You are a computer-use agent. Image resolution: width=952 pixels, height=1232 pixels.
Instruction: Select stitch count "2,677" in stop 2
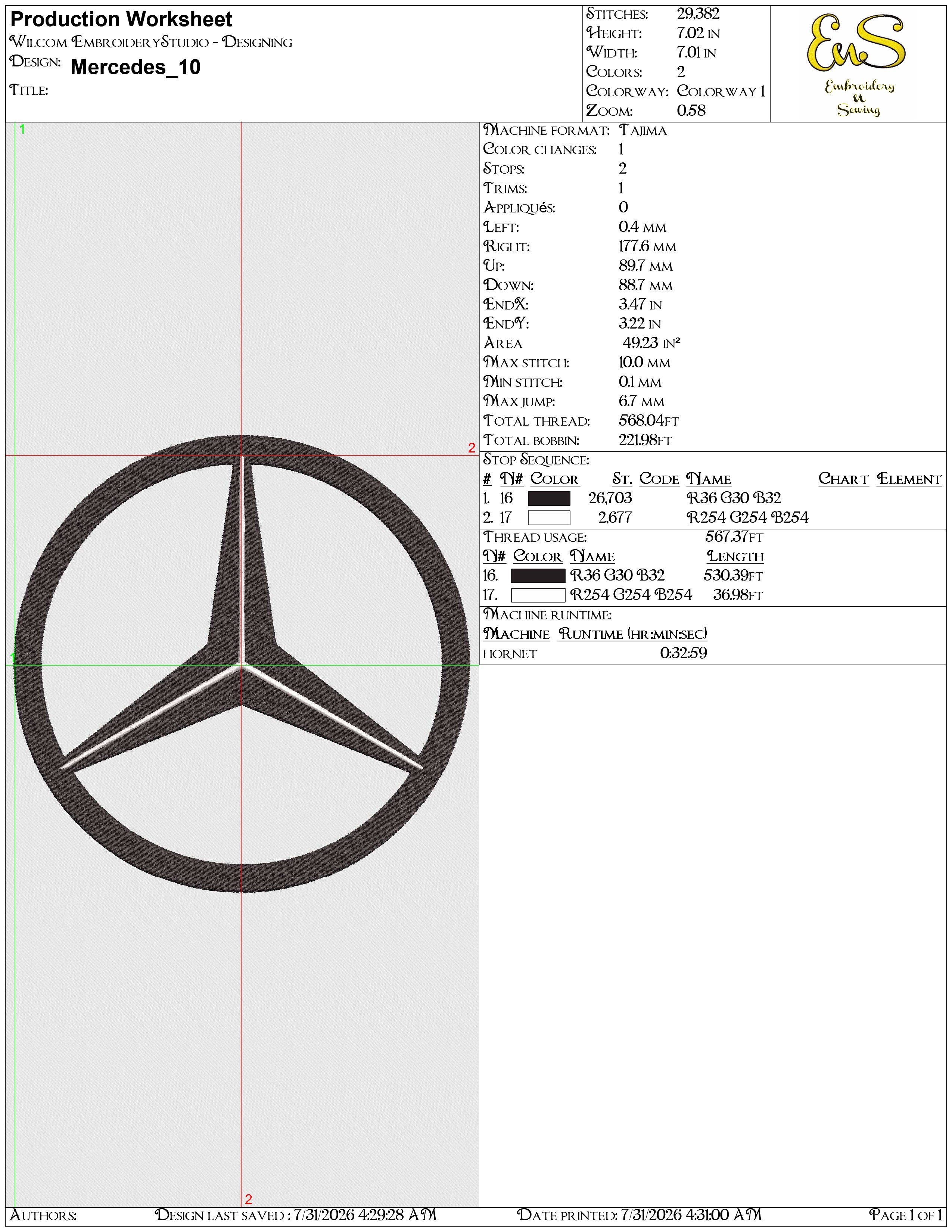[615, 517]
